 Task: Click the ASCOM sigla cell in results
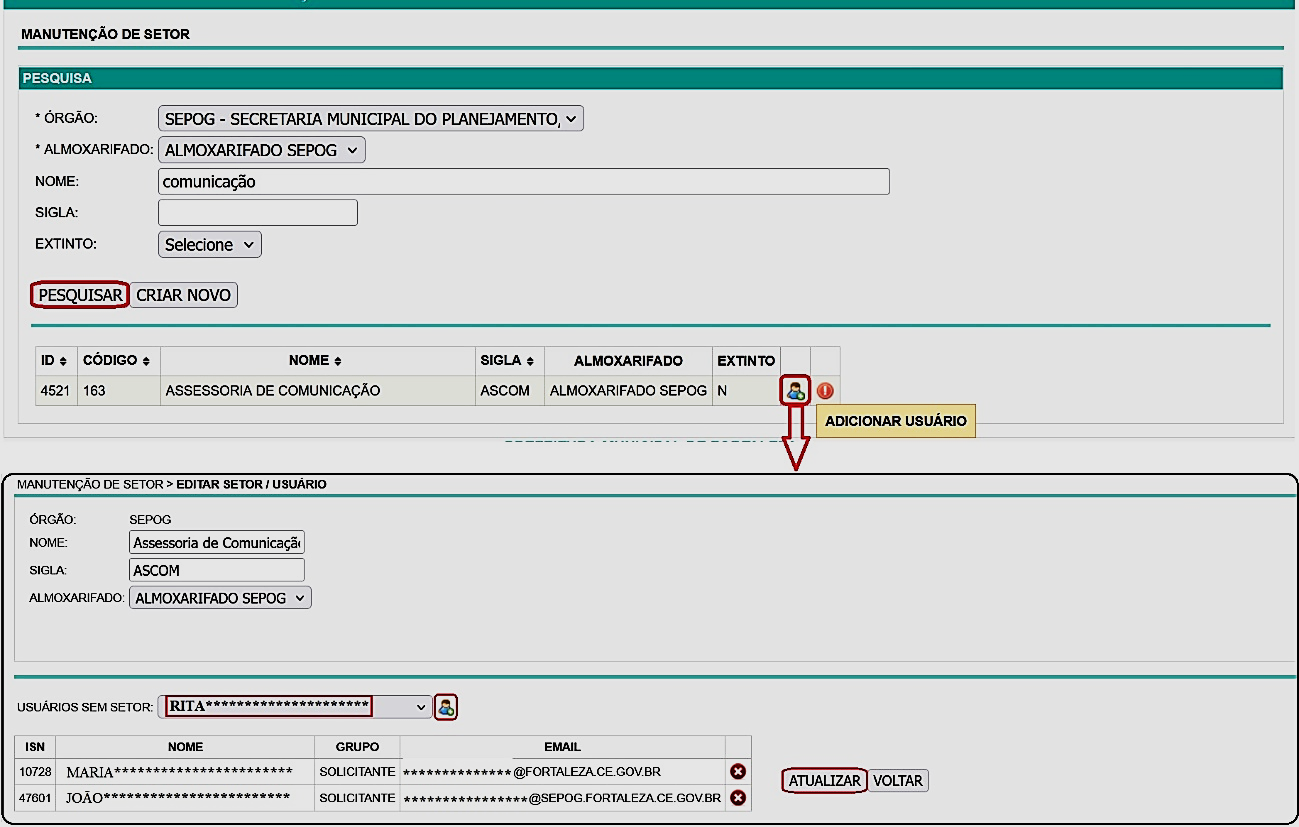tap(508, 391)
